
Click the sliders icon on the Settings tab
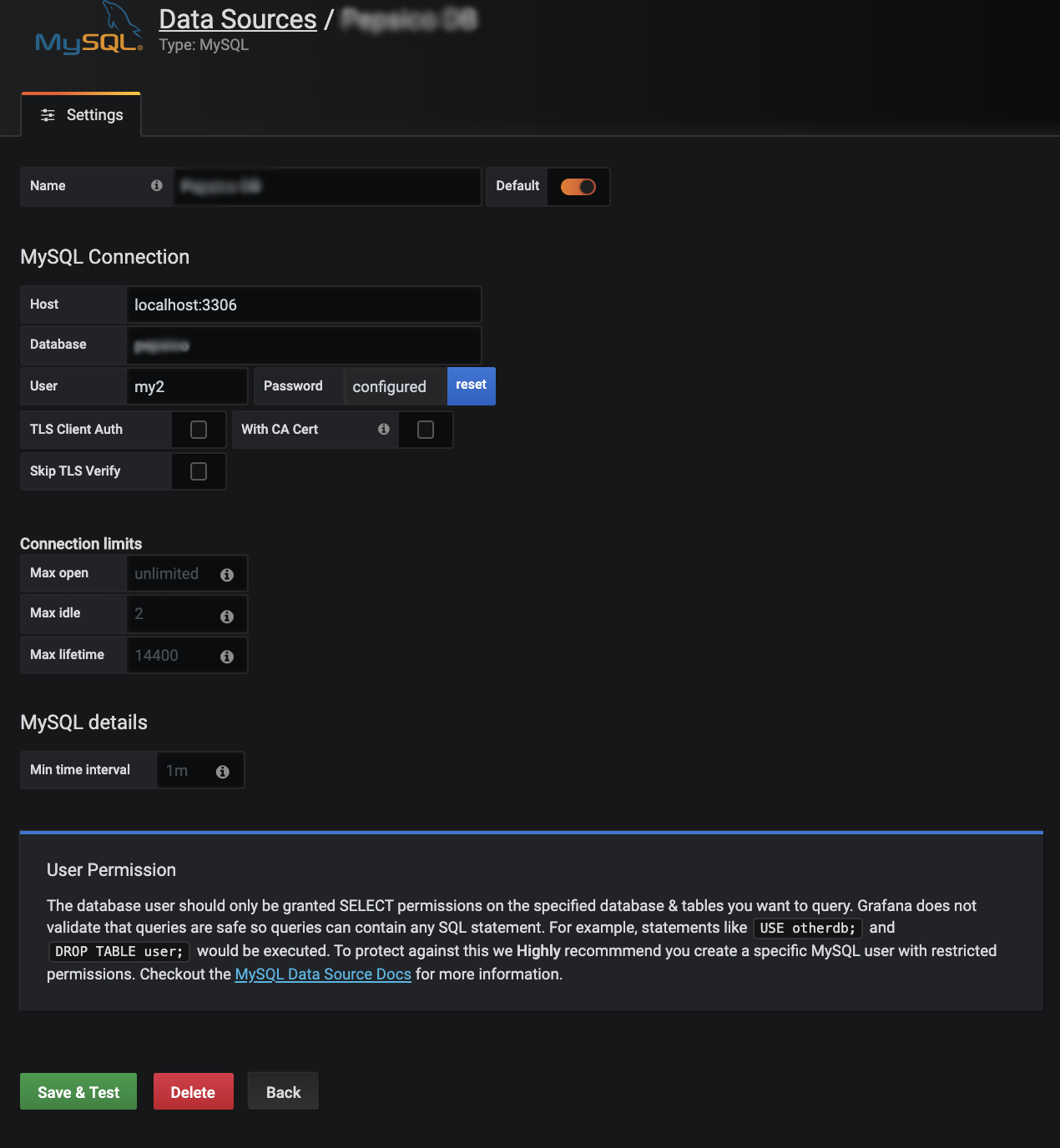point(48,115)
